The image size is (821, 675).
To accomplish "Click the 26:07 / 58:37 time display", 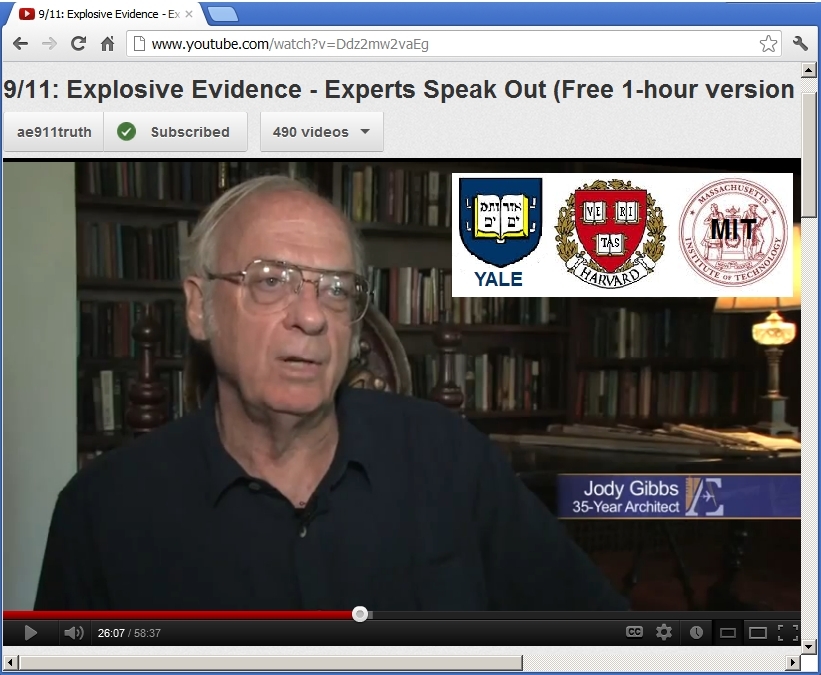I will pyautogui.click(x=129, y=633).
